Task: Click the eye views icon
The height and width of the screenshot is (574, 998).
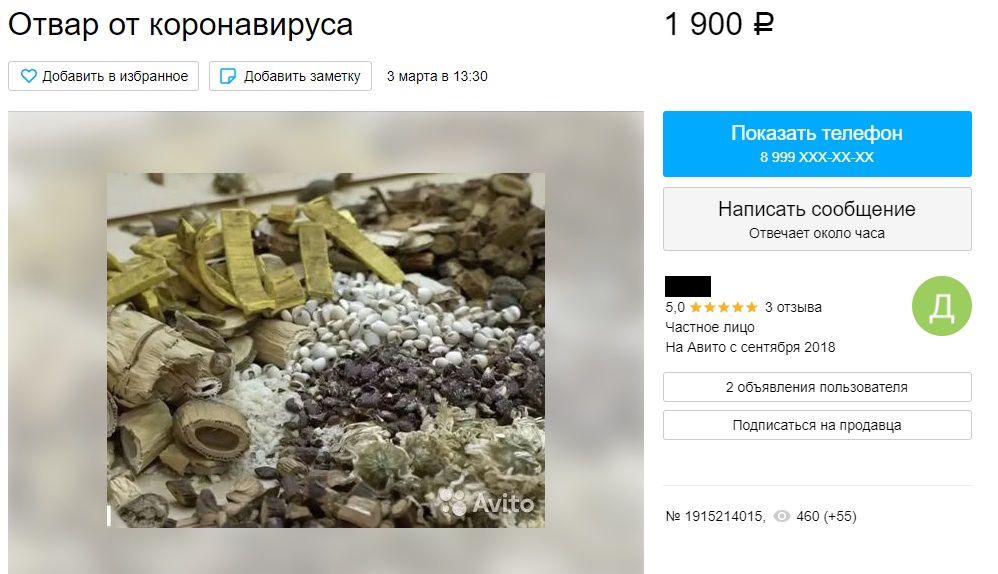Action: pos(781,516)
